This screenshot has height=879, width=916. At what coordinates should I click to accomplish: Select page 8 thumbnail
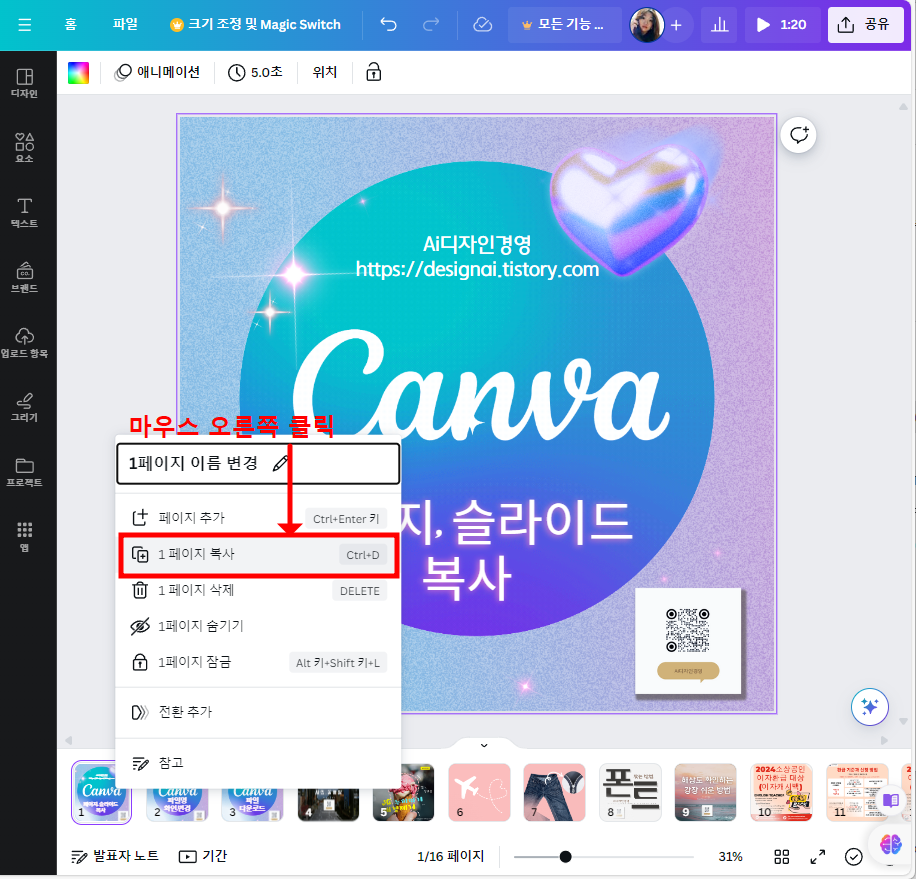pos(630,792)
